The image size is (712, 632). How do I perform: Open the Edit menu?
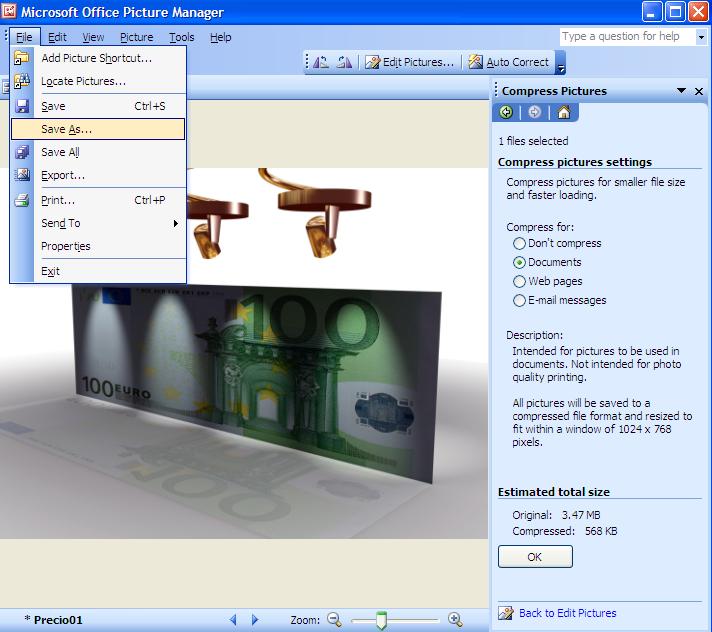pos(57,37)
